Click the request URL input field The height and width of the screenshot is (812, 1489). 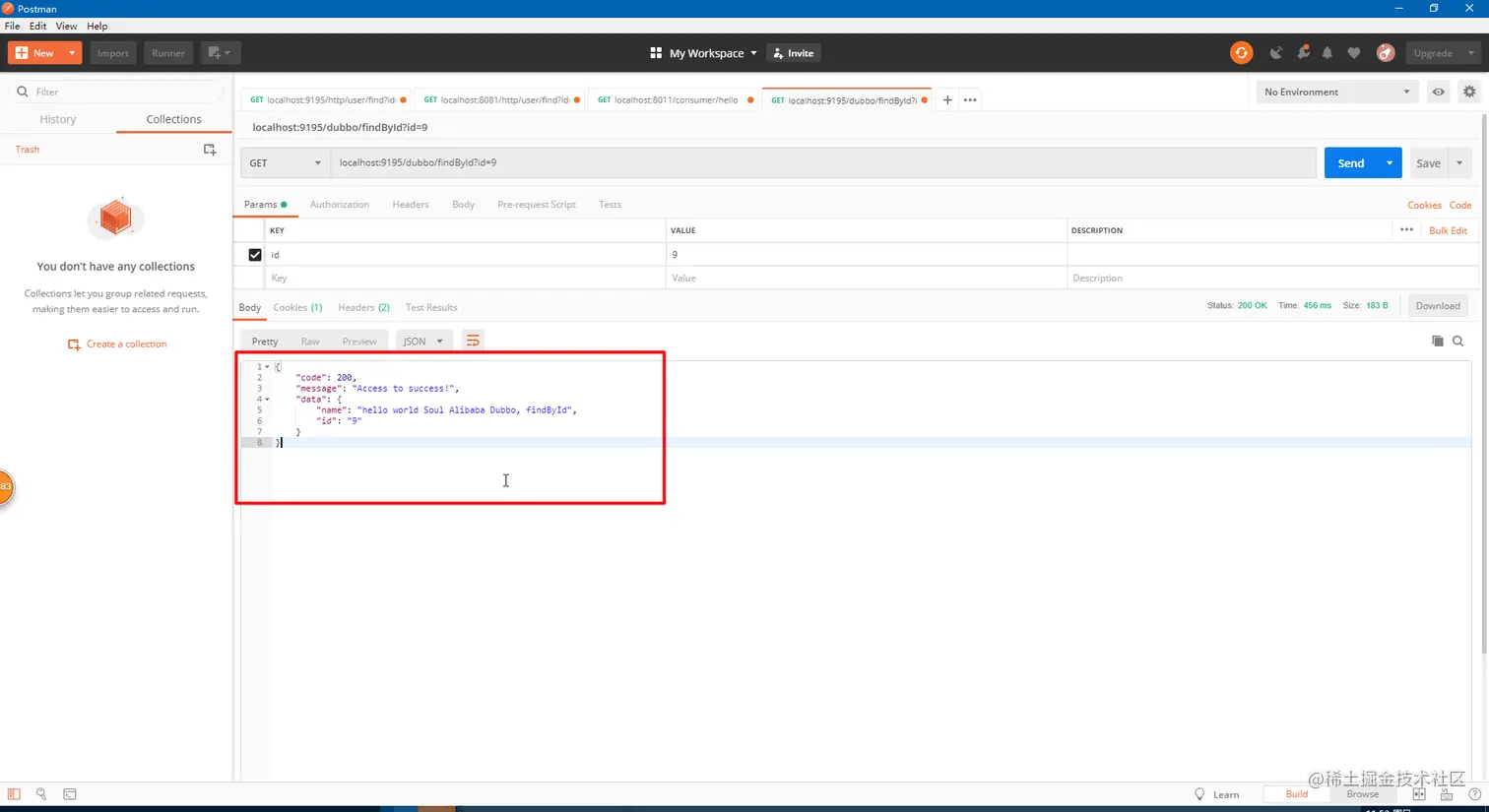tap(823, 162)
